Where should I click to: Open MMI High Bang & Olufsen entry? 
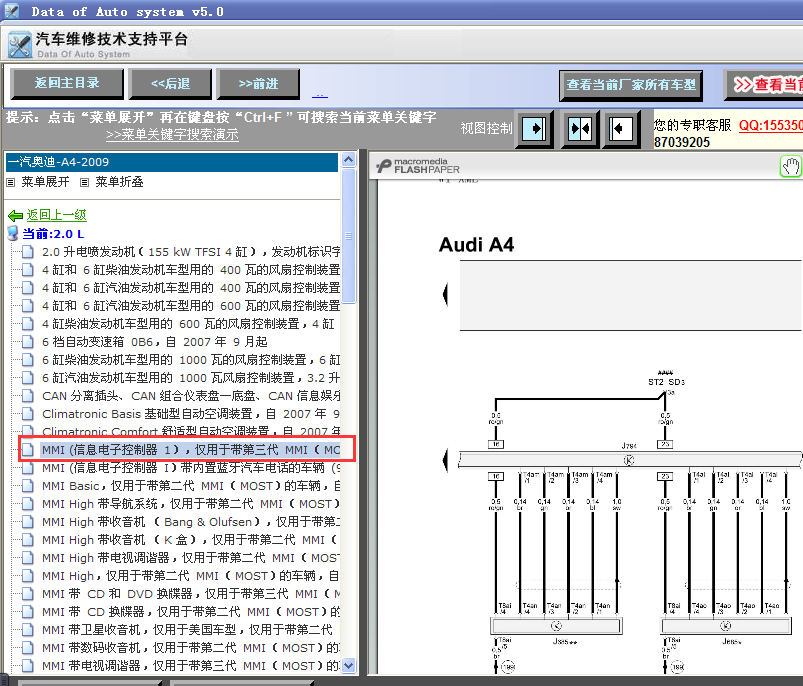[191, 522]
